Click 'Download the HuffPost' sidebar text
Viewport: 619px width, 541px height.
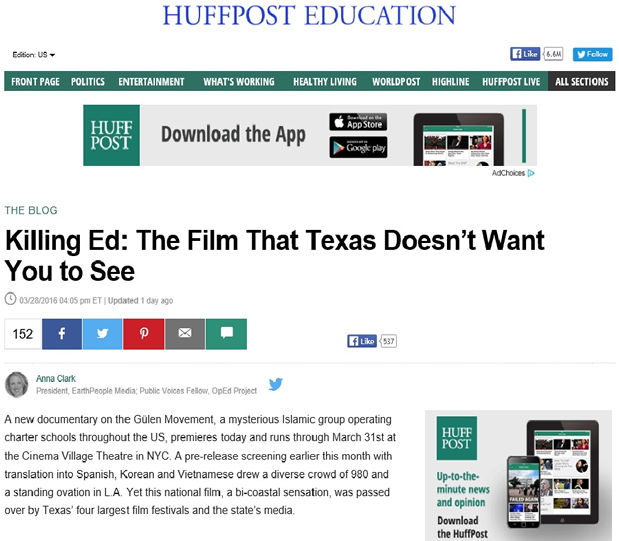[462, 527]
